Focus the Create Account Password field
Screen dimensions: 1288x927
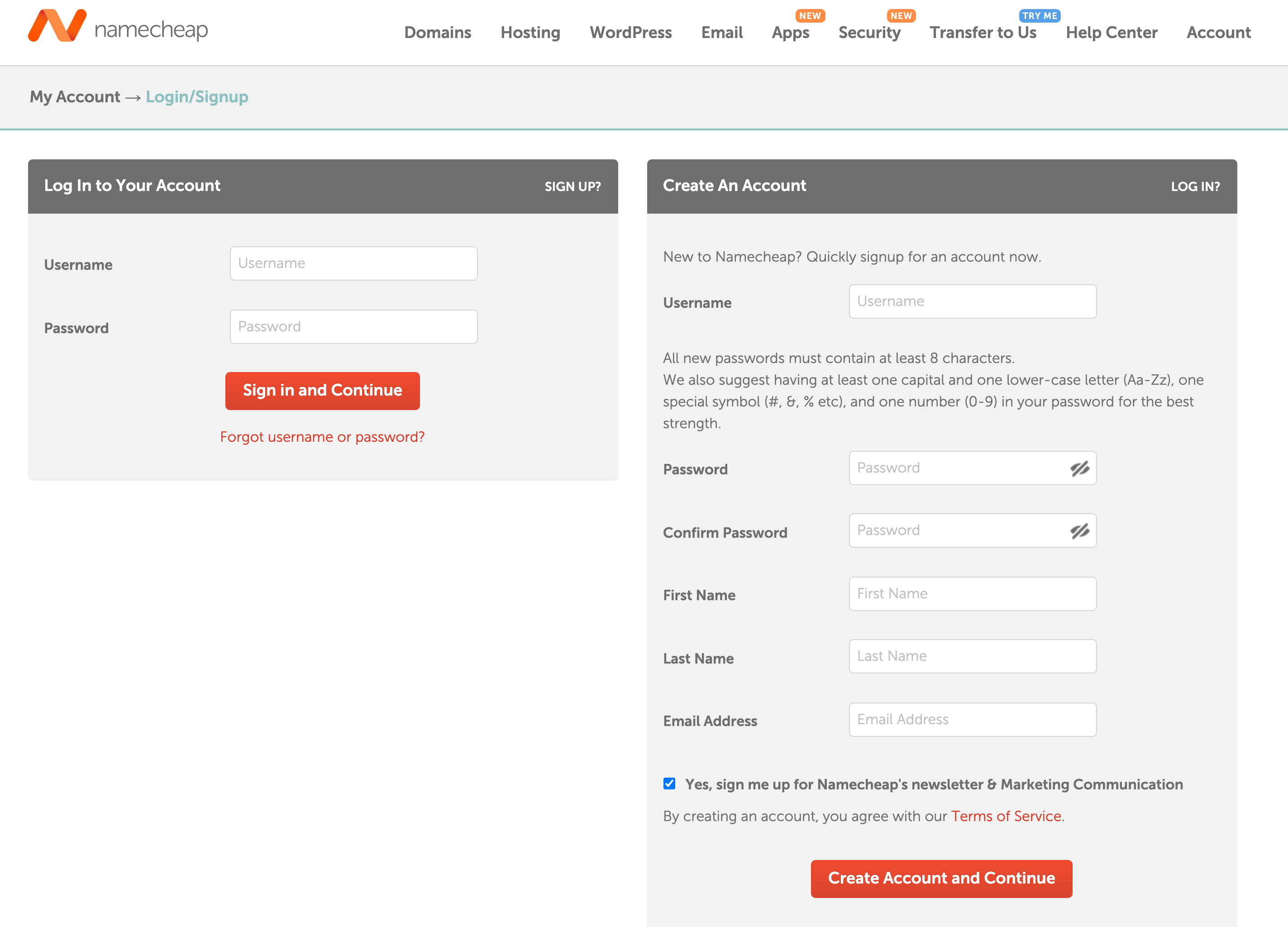click(x=973, y=468)
